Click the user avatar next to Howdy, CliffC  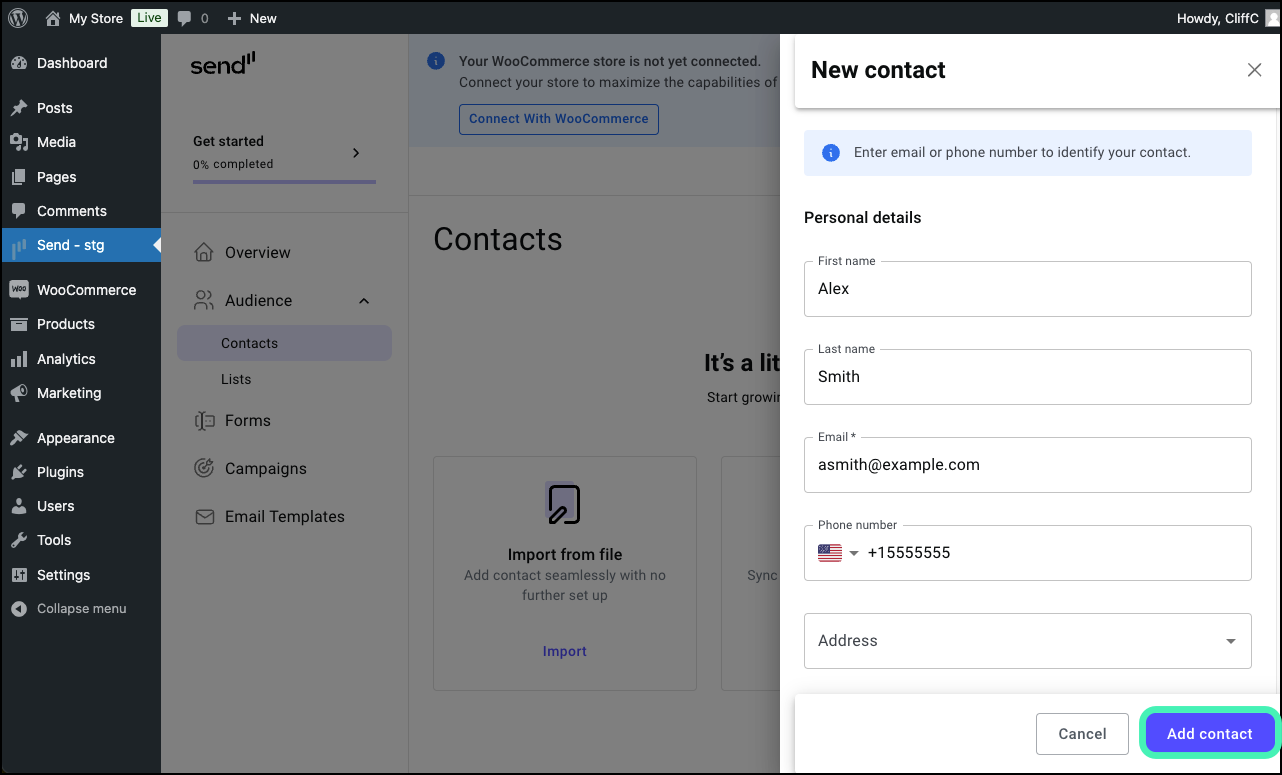(x=1272, y=18)
